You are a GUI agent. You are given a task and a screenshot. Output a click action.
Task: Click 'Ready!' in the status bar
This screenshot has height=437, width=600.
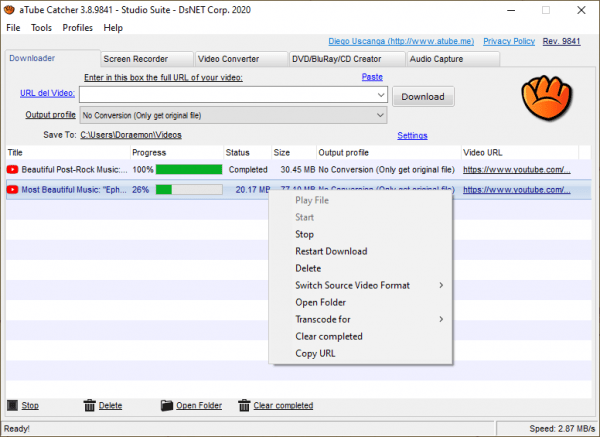pos(17,429)
